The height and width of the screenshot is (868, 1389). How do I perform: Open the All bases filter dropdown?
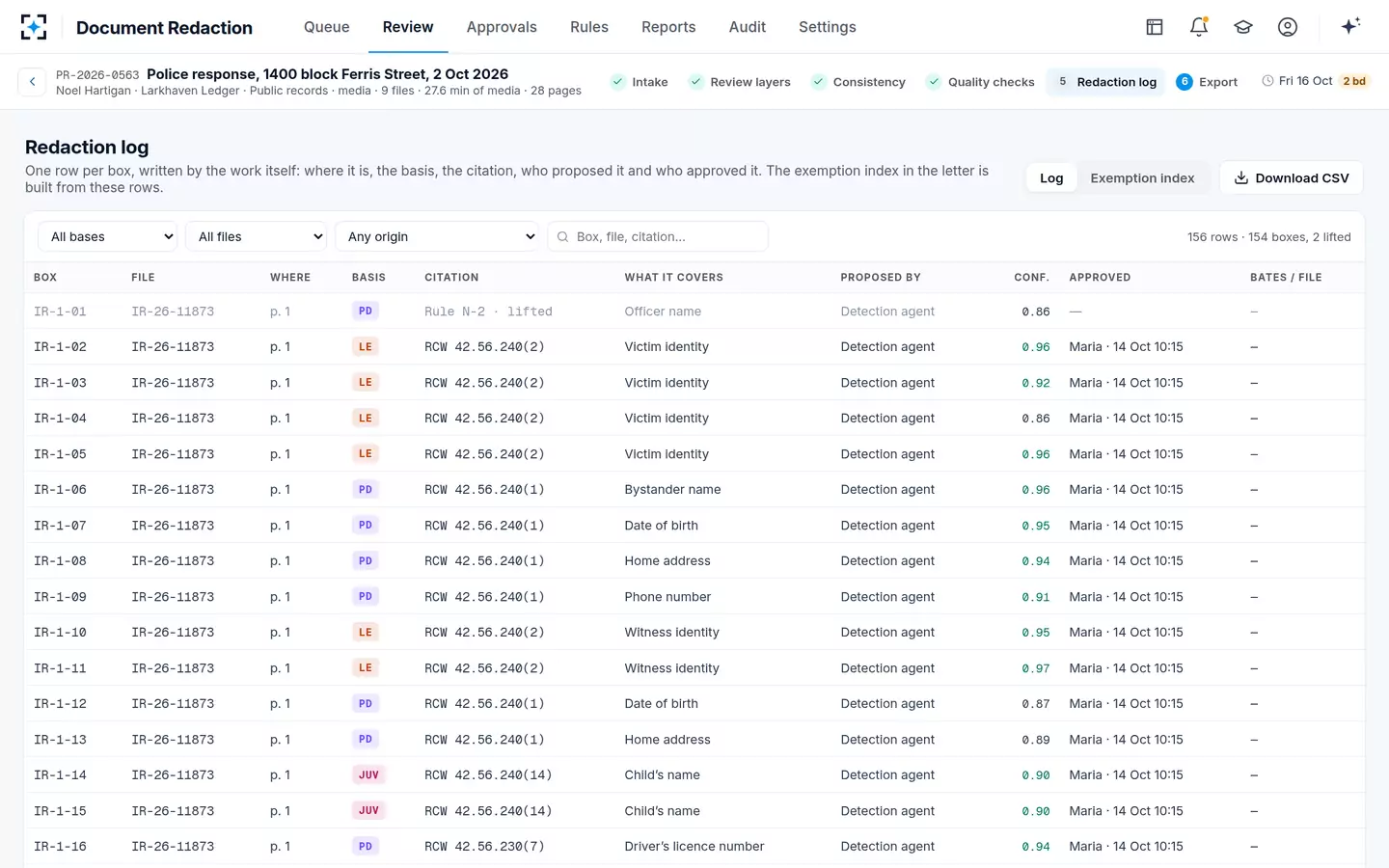108,236
